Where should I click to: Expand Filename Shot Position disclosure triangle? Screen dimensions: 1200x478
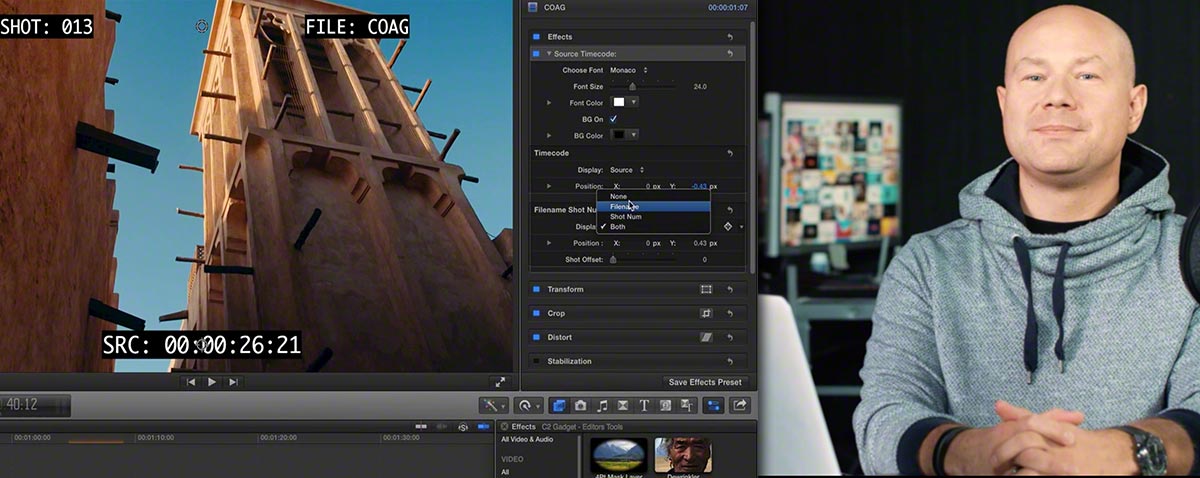coord(549,243)
